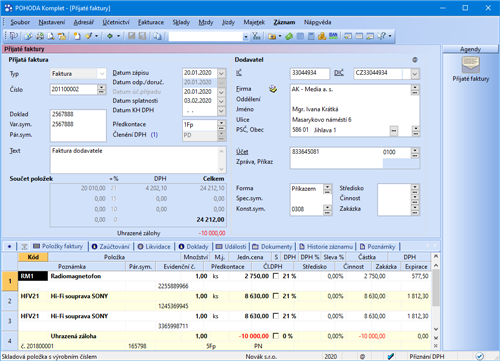
Task: Open the Fakturace menu
Action: (x=151, y=22)
